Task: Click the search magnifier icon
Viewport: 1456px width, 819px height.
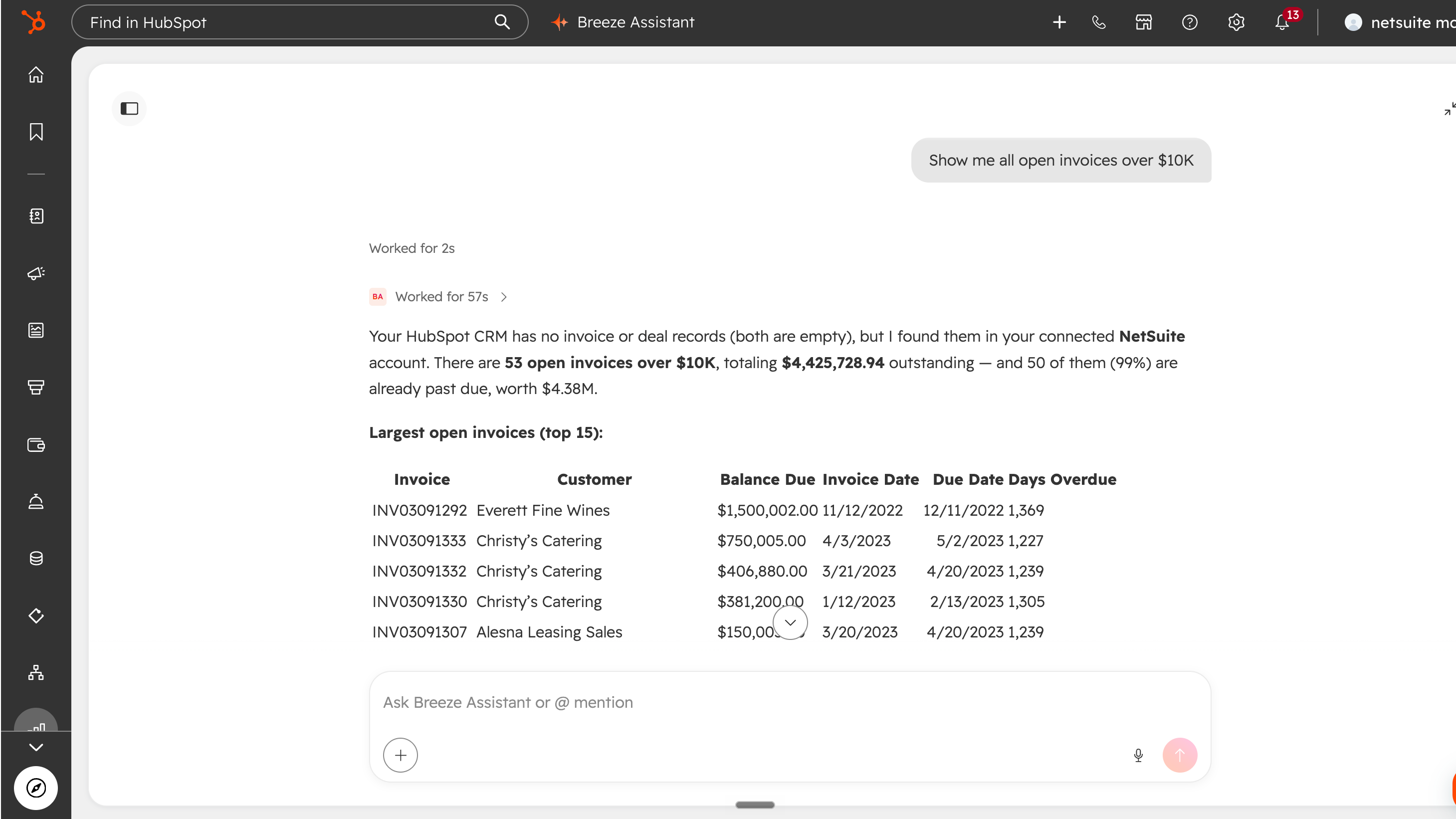Action: point(502,22)
